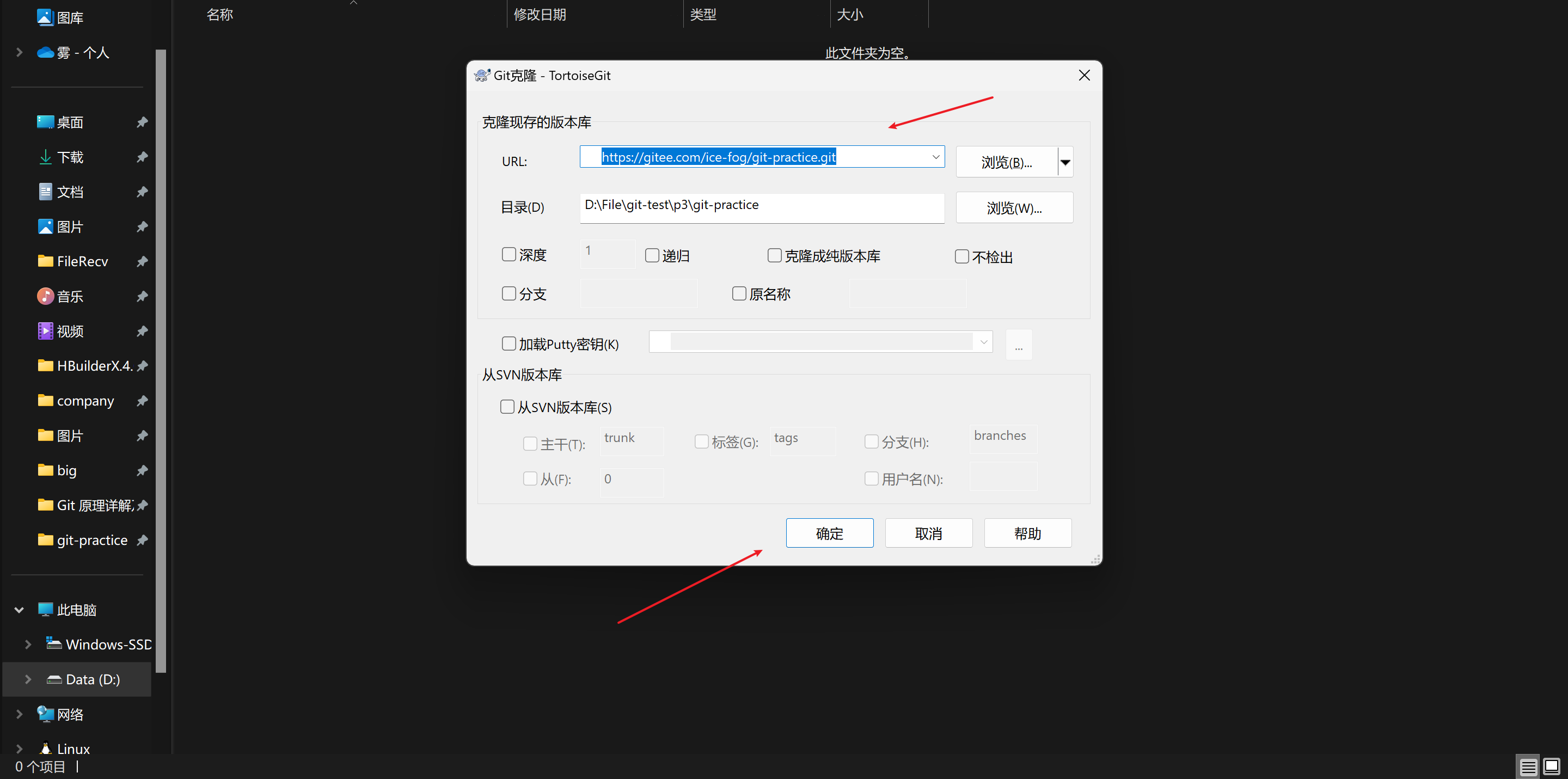Viewport: 1568px width, 779px height.
Task: Open the Music (音乐) folder icon
Action: coord(45,296)
